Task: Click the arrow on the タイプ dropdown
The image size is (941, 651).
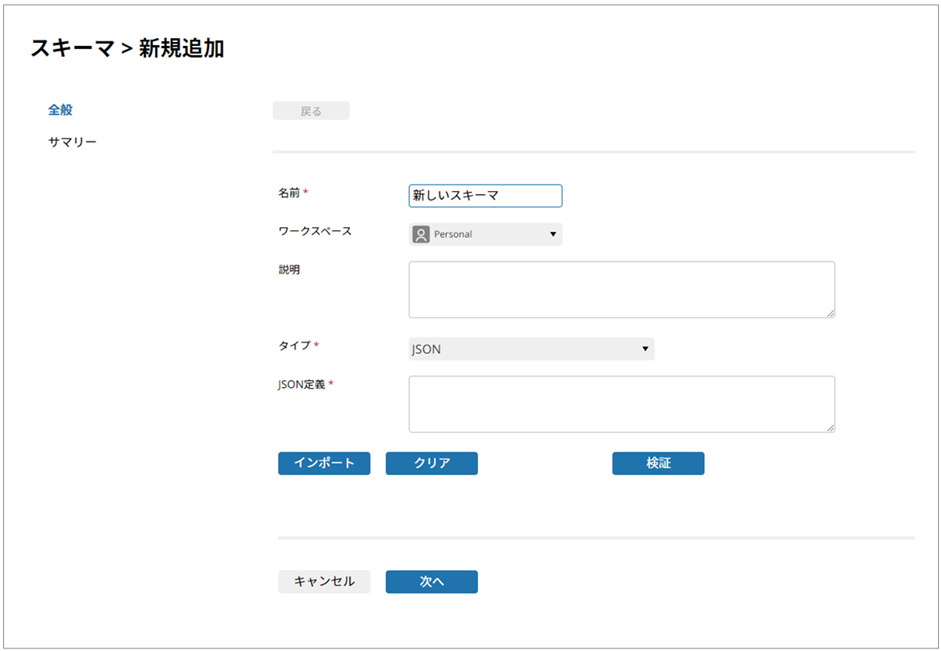Action: (645, 349)
